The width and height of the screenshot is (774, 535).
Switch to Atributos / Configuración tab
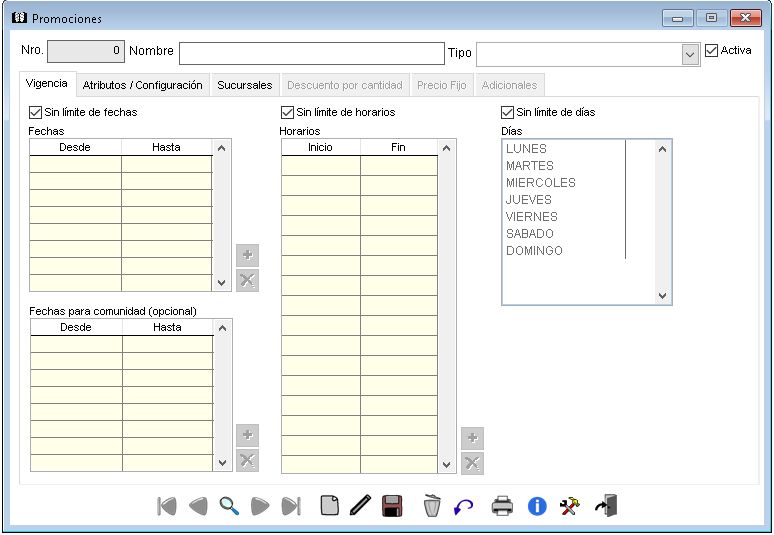pyautogui.click(x=142, y=86)
